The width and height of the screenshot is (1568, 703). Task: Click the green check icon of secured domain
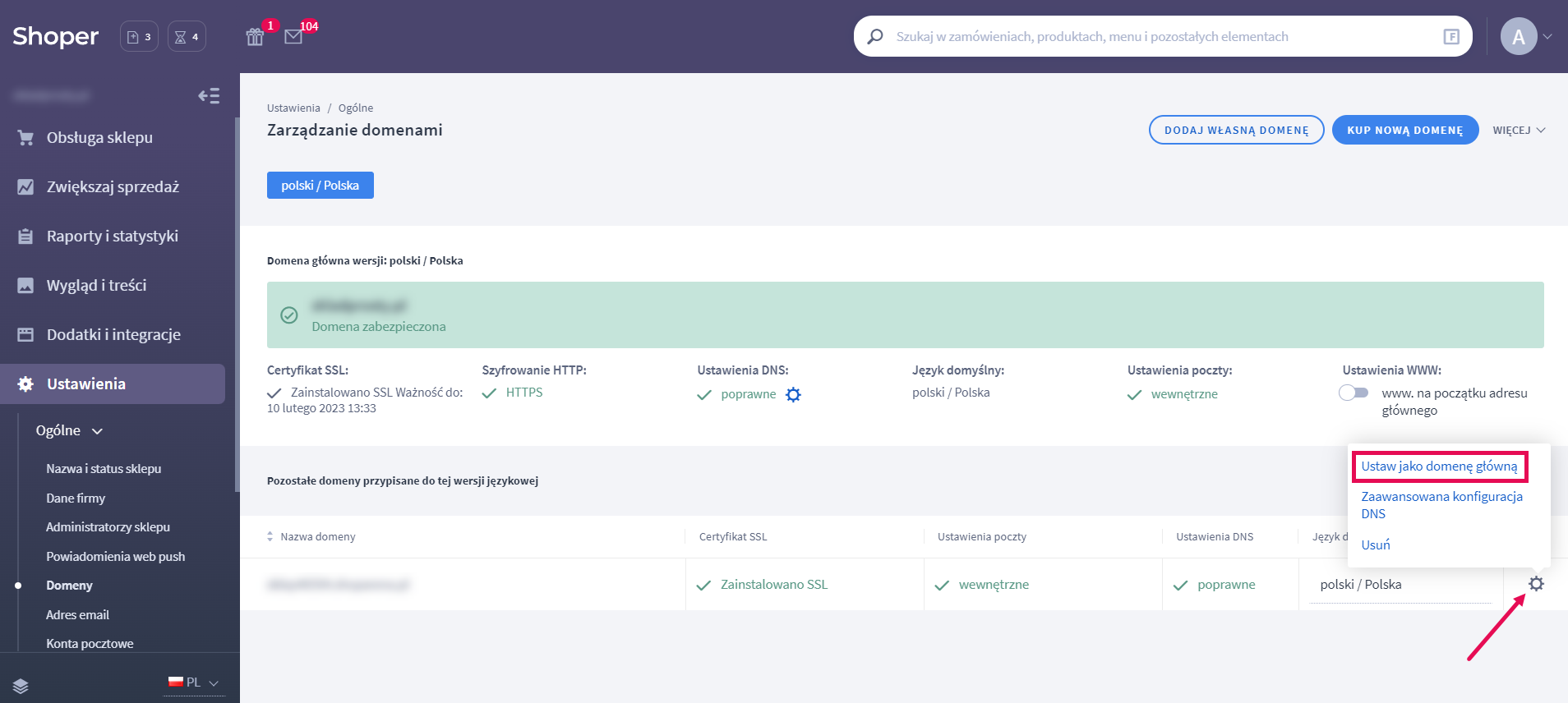(x=289, y=315)
